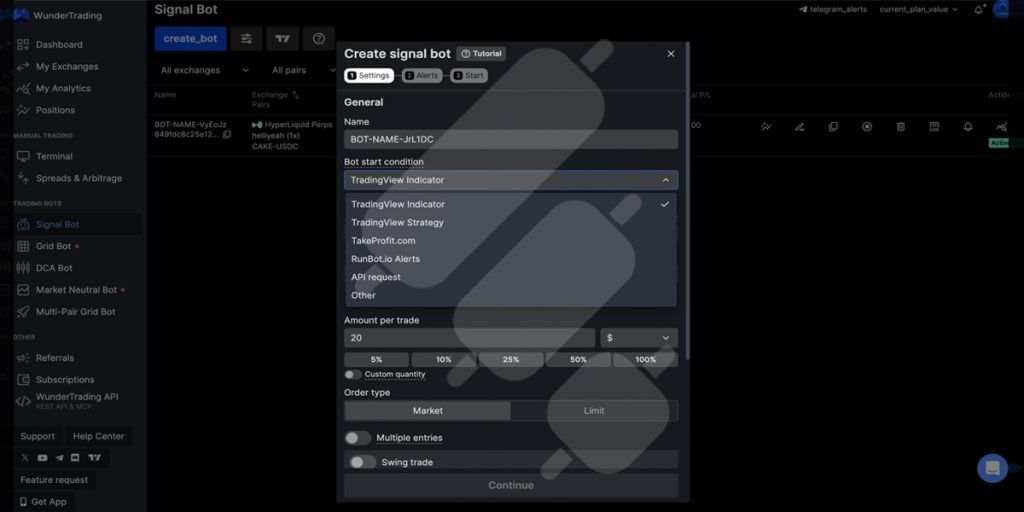This screenshot has width=1024, height=512.
Task: Duplicate BOT-NAME-VyEoJz with the copy action icon
Action: 833,127
